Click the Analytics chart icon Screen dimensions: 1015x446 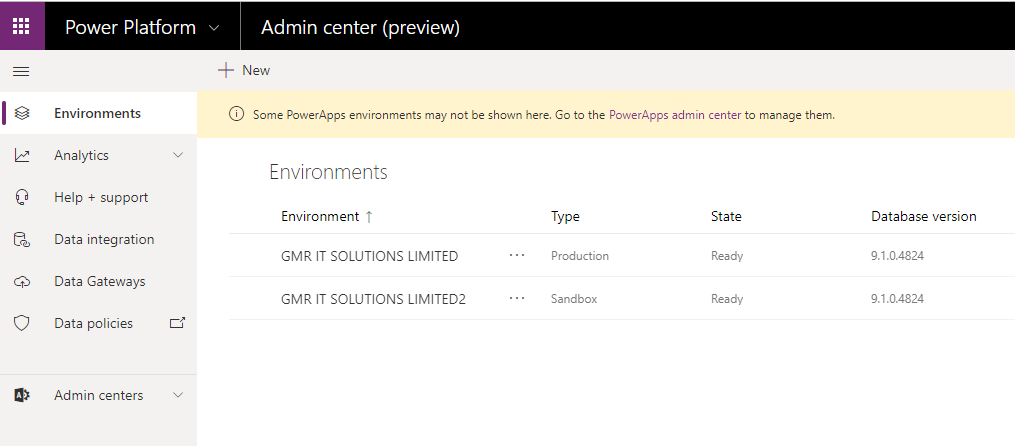22,155
